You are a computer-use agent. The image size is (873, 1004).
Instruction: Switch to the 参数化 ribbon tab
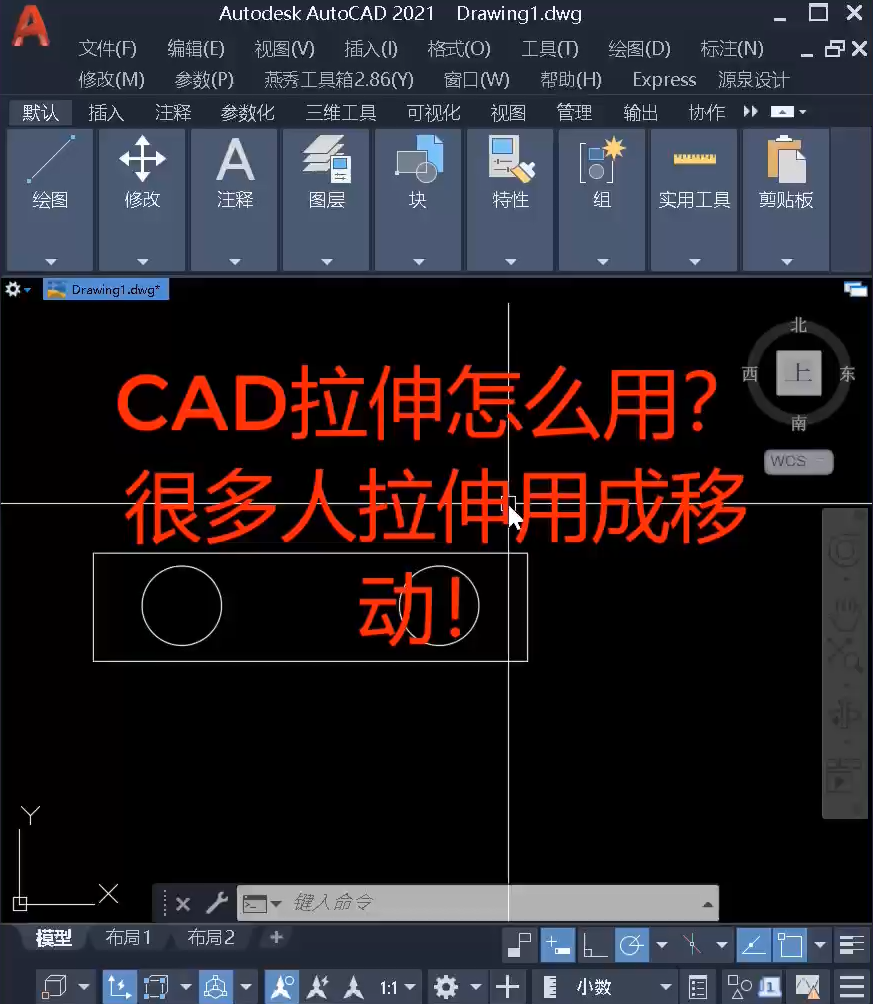tap(247, 113)
